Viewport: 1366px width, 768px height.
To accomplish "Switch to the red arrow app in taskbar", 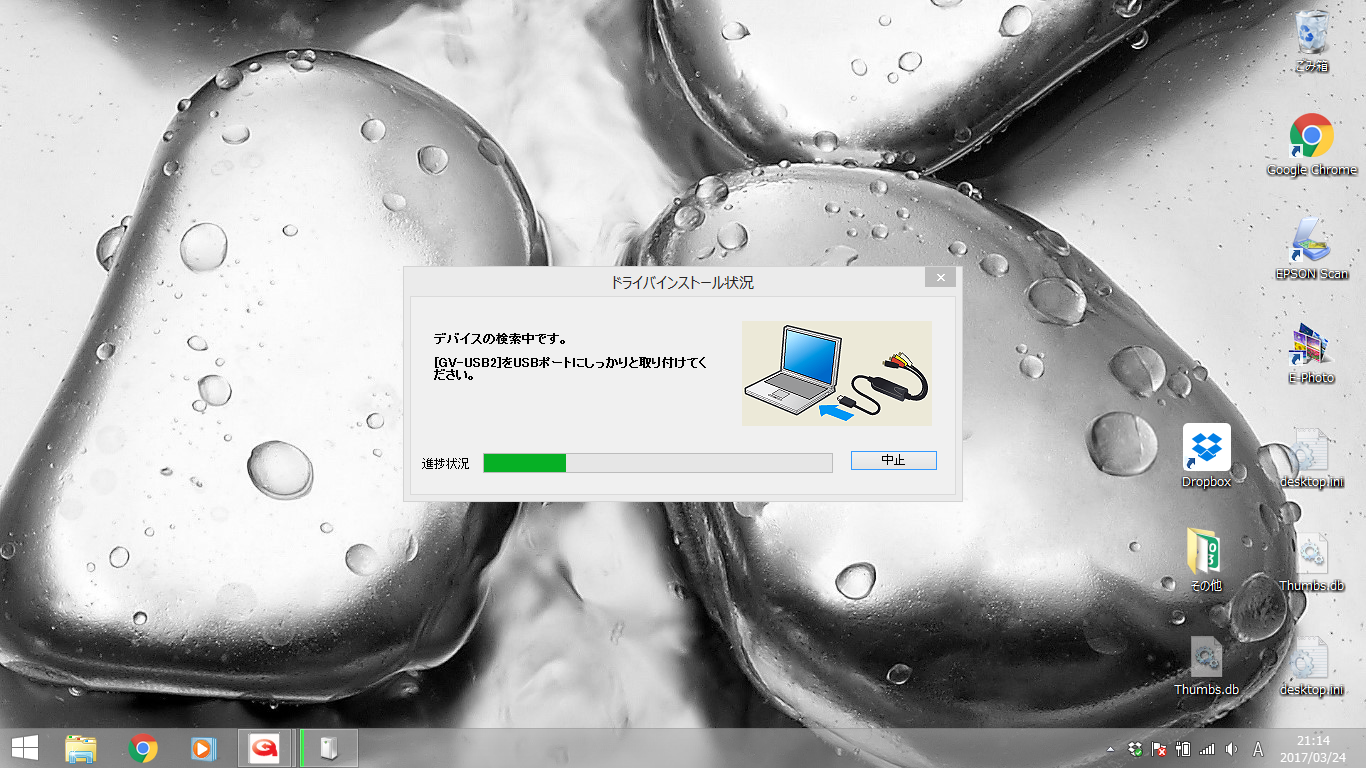I will point(265,748).
